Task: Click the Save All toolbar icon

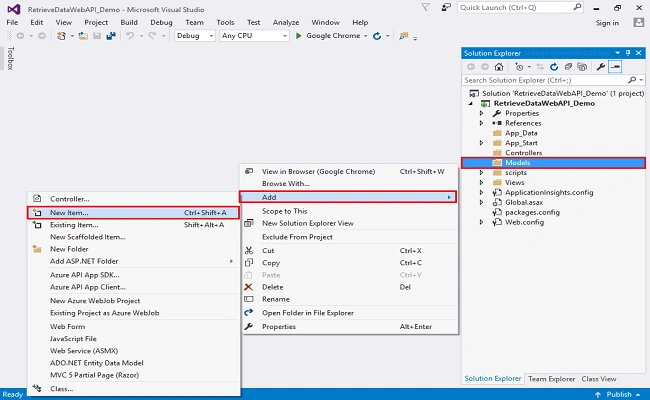Action: [x=111, y=36]
